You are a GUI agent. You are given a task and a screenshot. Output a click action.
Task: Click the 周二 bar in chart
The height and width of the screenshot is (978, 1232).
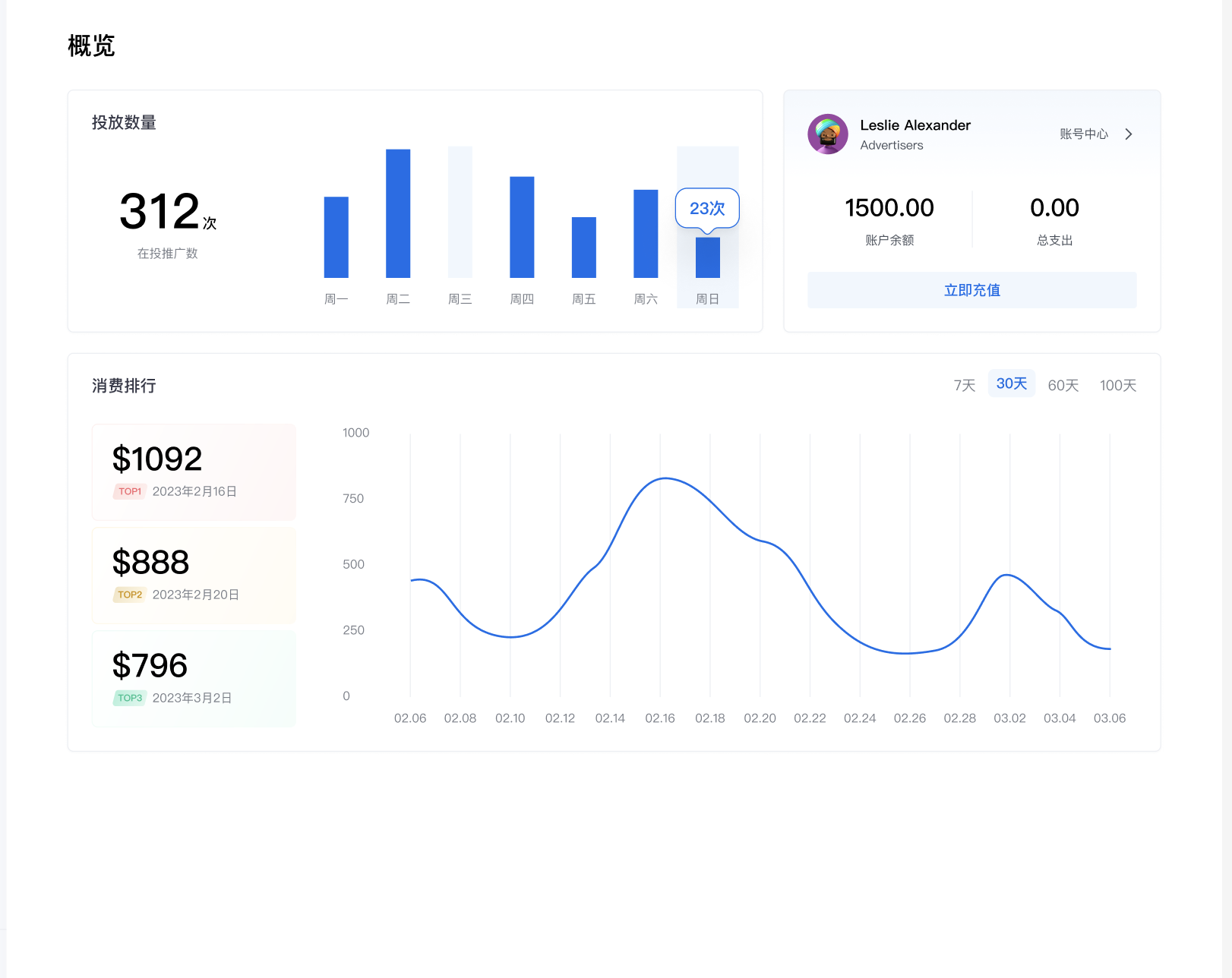[x=398, y=213]
